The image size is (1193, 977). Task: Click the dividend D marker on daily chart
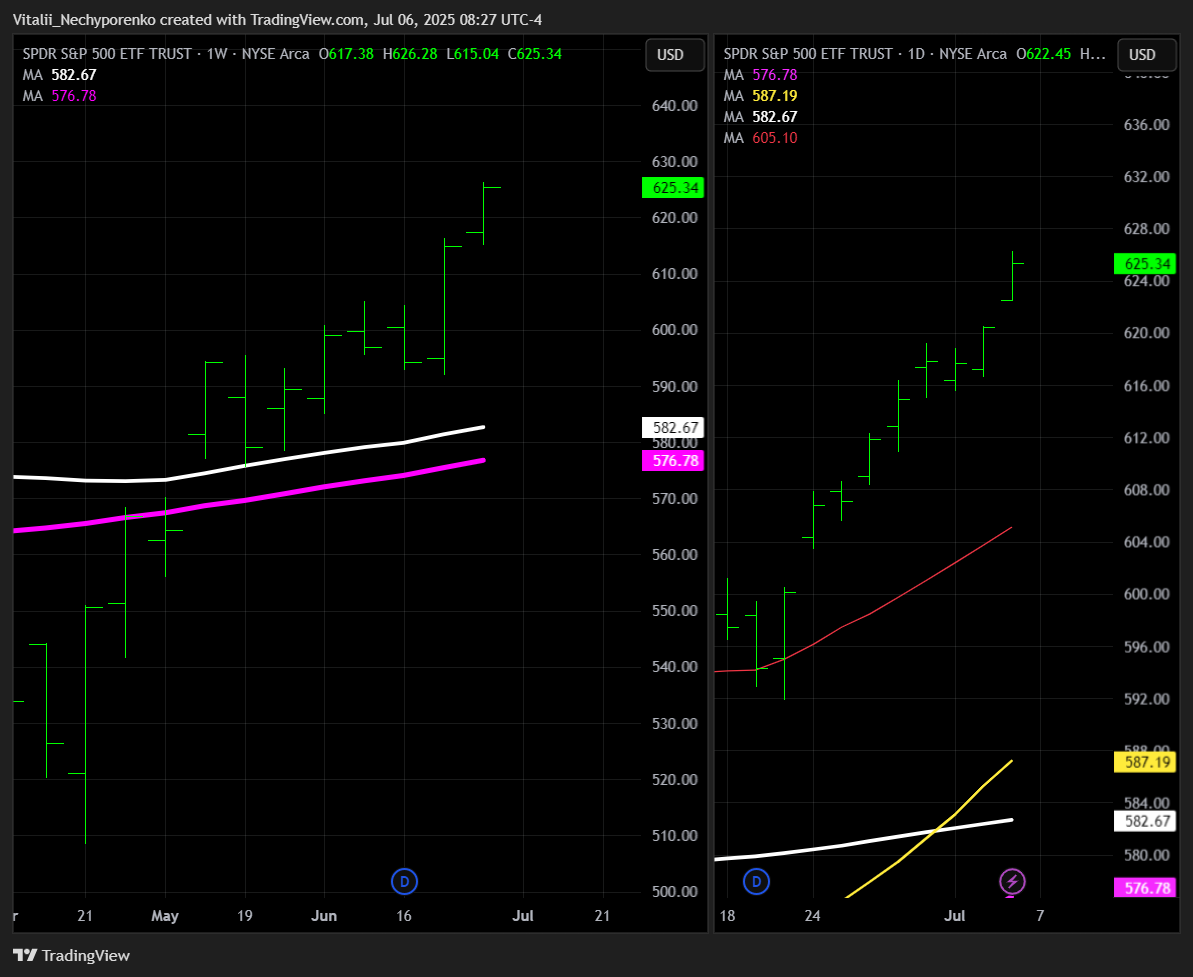pos(756,882)
